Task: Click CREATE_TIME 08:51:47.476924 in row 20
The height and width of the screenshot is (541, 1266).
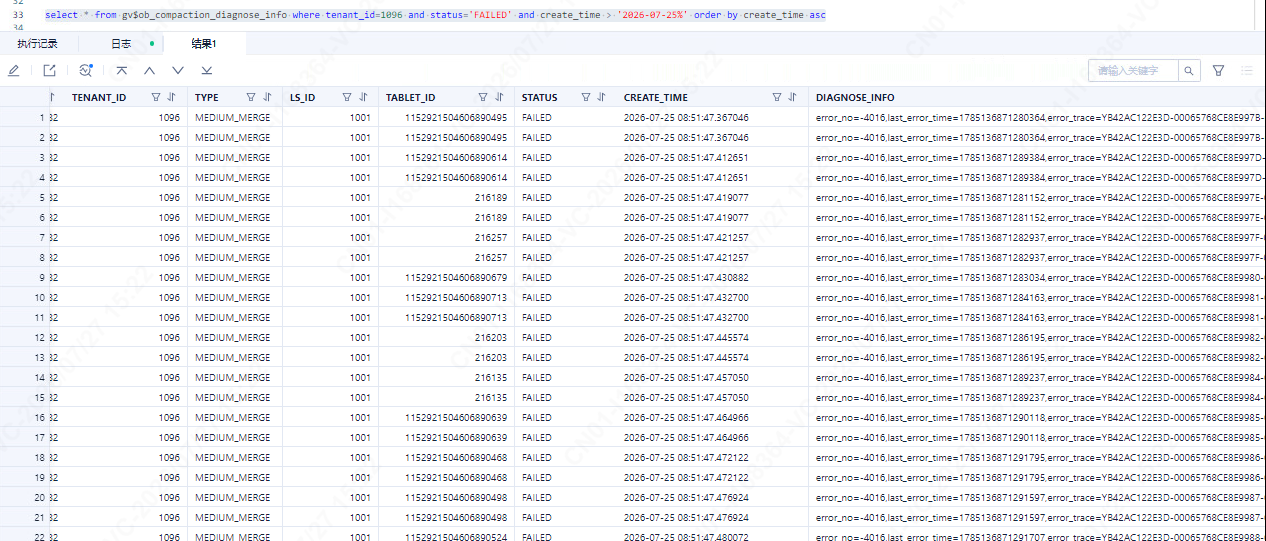Action: click(x=686, y=498)
